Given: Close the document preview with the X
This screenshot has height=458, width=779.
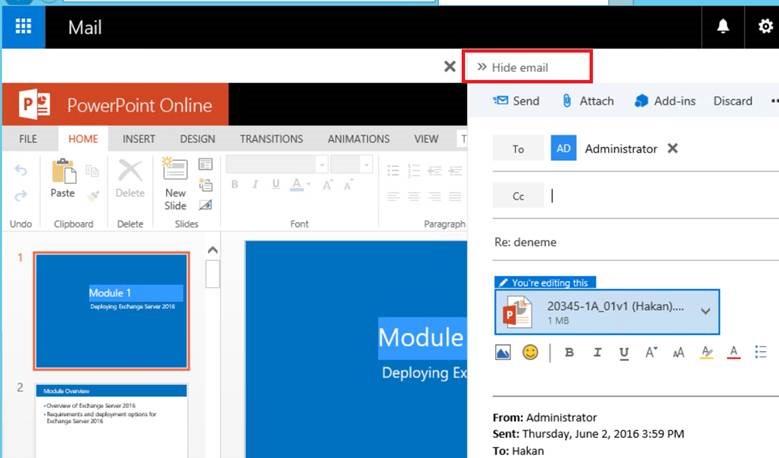Looking at the screenshot, I should click(450, 66).
